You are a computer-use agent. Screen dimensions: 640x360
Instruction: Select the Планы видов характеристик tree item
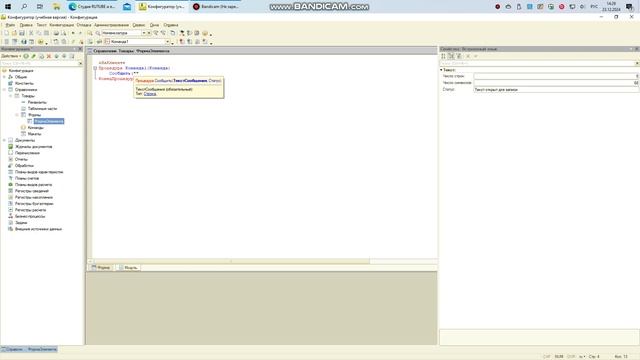pyautogui.click(x=39, y=172)
